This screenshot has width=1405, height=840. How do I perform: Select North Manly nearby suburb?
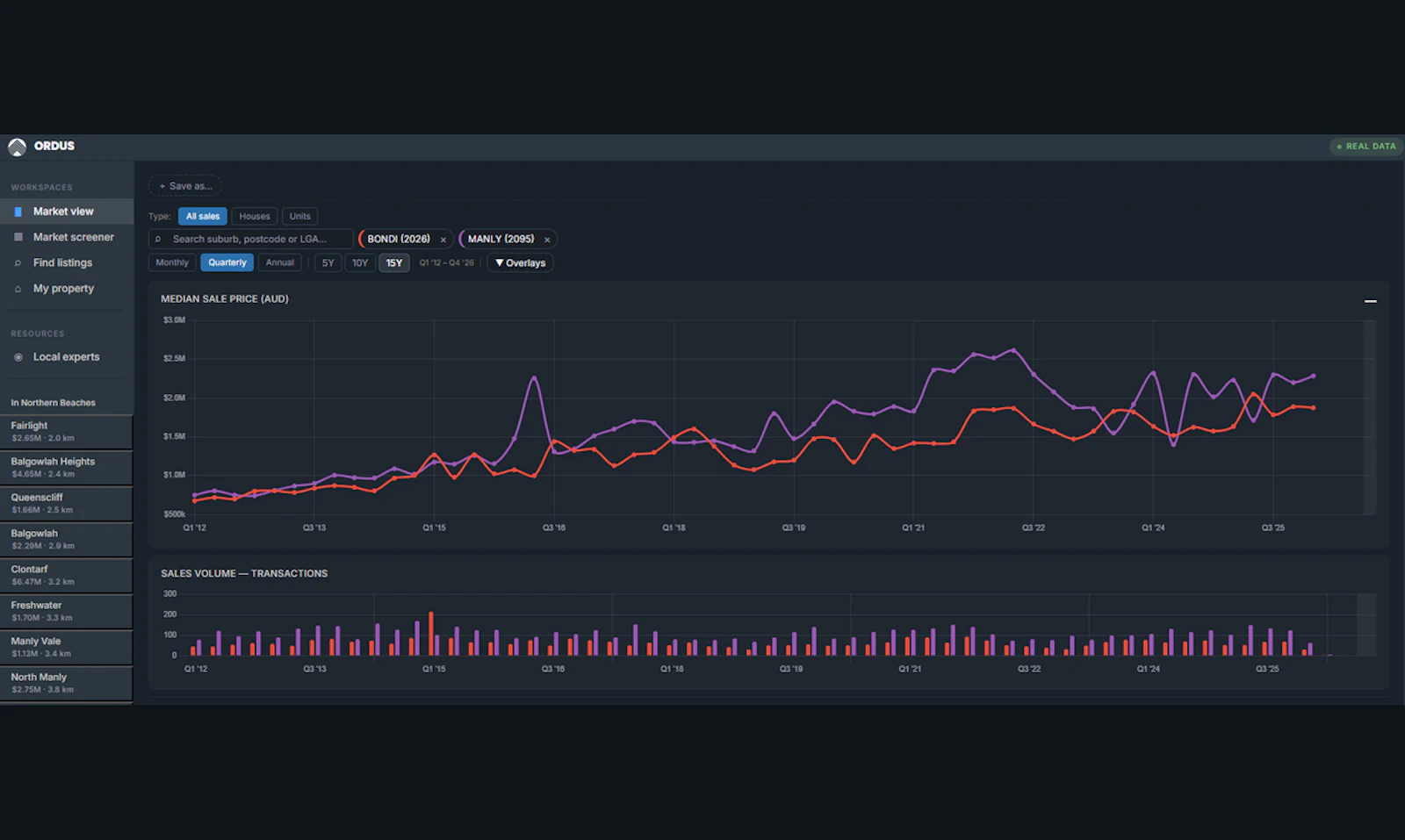click(66, 684)
